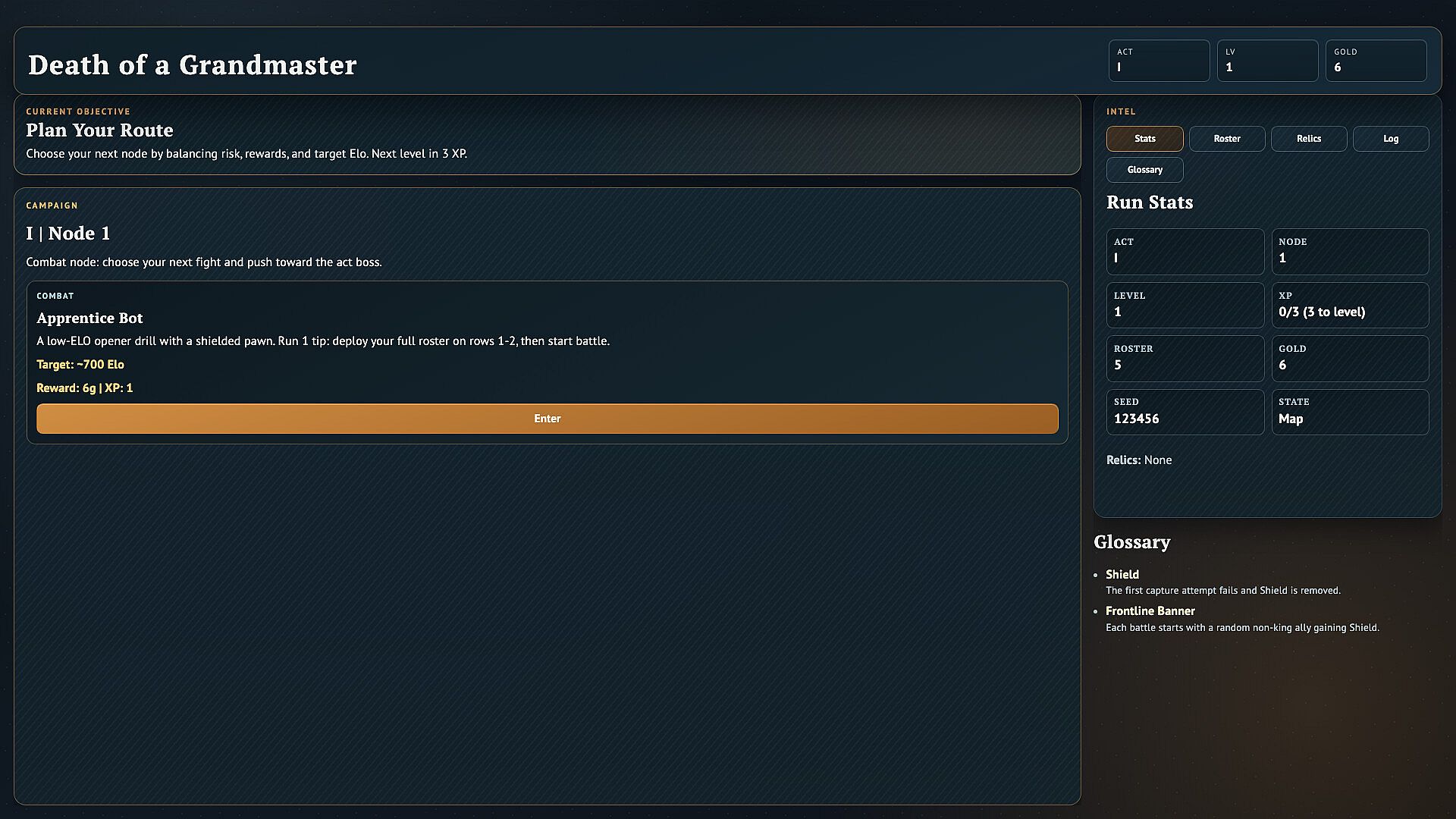Click the Shield glossary entry
This screenshot has height=819, width=1456.
point(1122,575)
